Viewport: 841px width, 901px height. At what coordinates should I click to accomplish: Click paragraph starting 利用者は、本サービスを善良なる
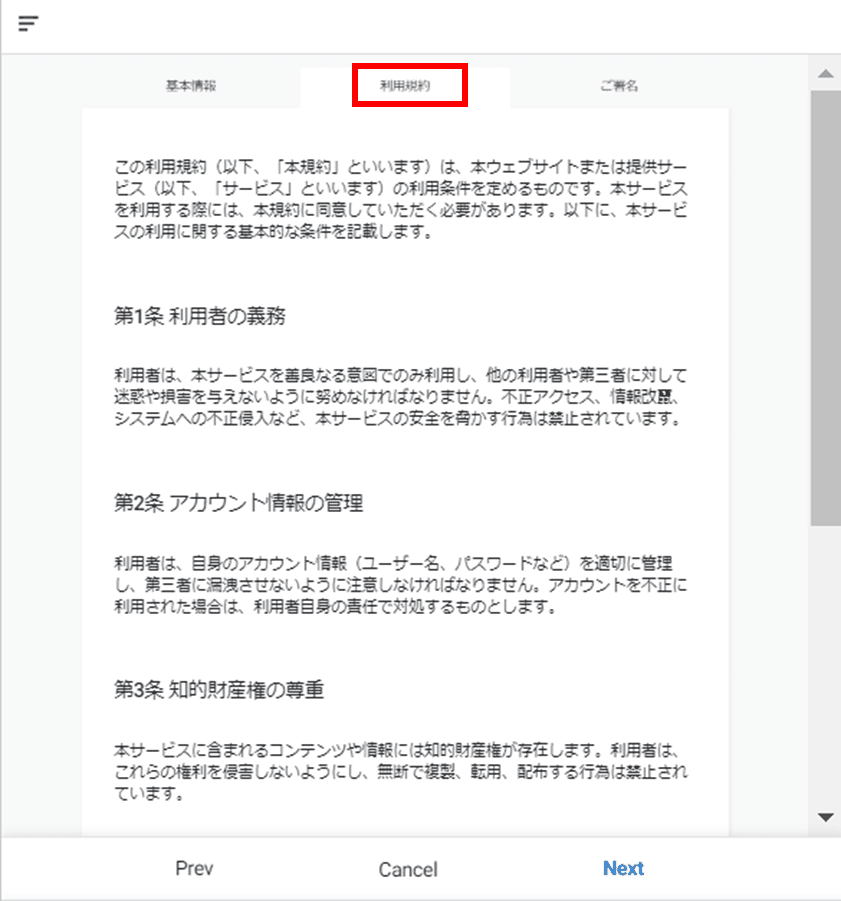pos(400,396)
